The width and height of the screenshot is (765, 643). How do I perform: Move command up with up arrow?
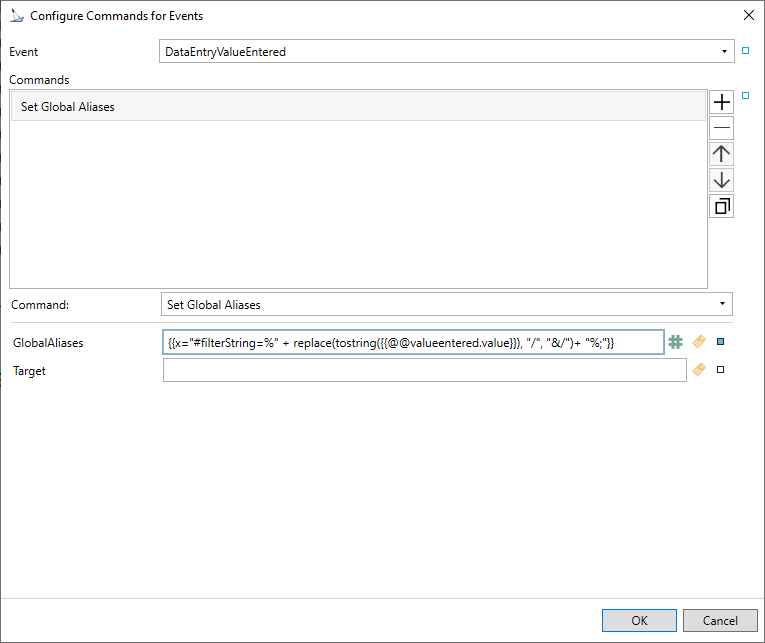click(721, 154)
